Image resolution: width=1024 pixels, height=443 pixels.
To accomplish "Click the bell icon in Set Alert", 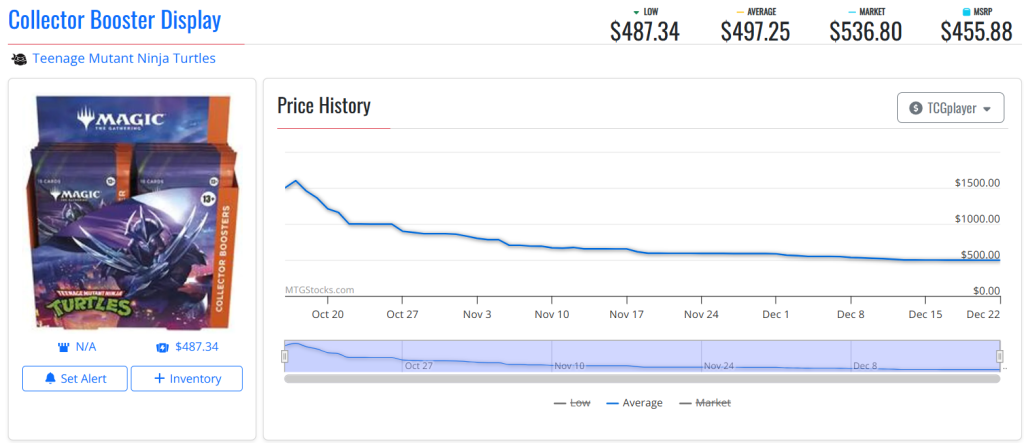I will pos(49,379).
